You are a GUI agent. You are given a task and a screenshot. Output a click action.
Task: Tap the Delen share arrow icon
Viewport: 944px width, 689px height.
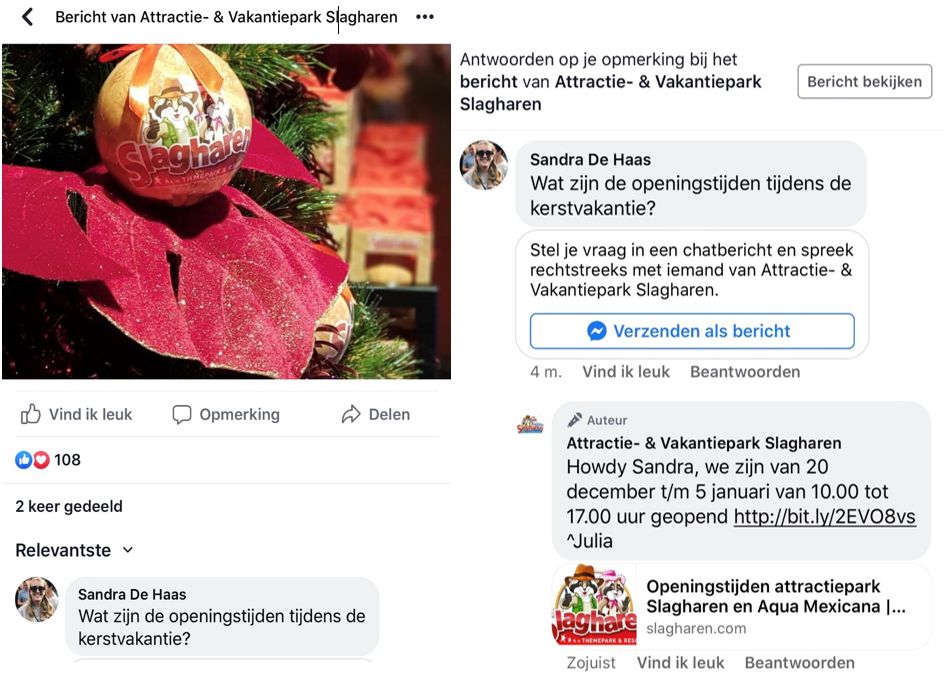351,414
